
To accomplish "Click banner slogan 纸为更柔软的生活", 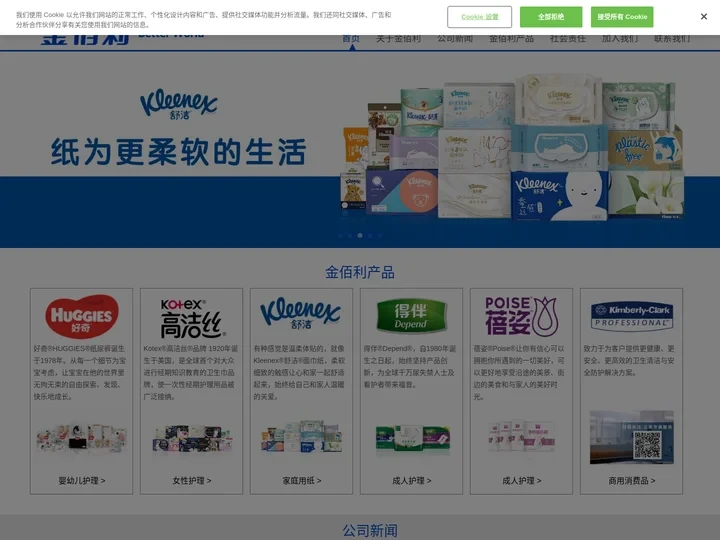I will [x=178, y=152].
